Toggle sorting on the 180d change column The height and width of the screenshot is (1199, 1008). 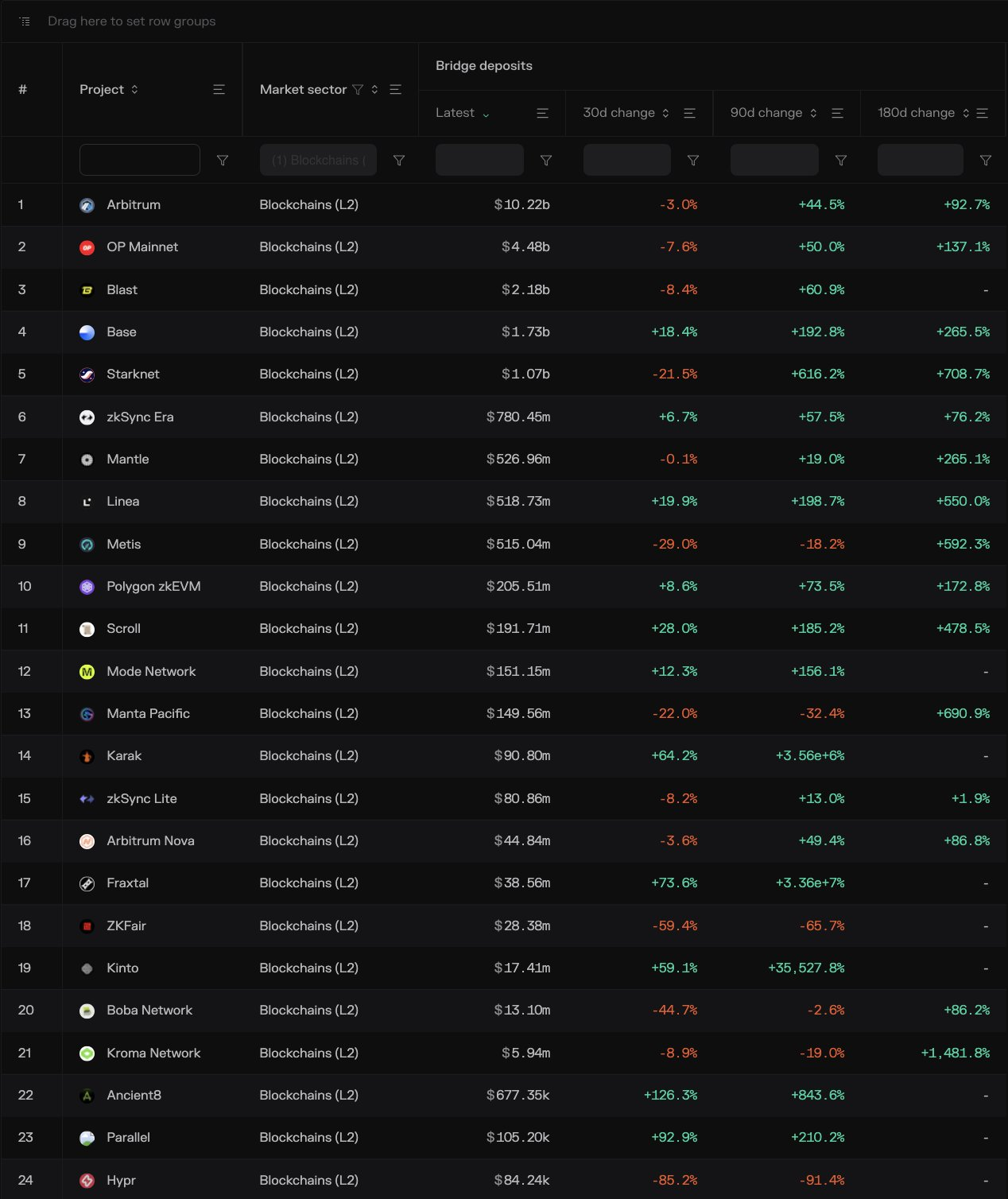[965, 113]
